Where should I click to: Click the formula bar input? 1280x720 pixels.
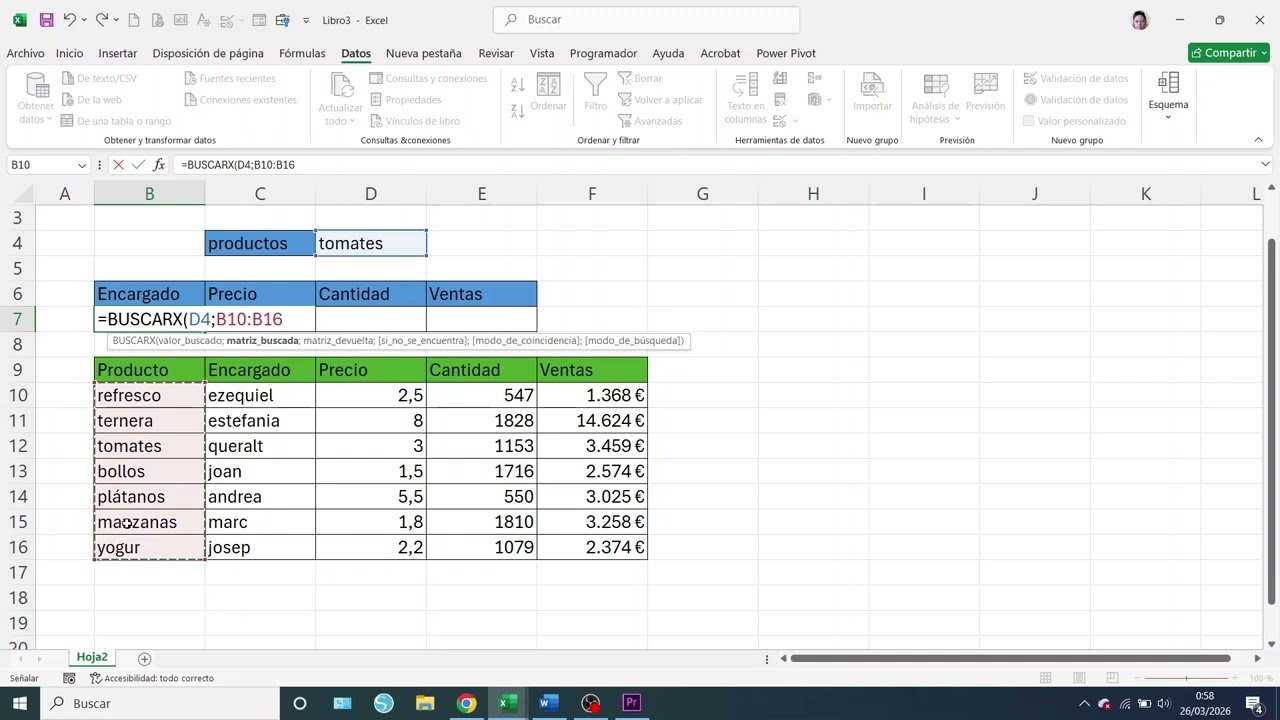pos(714,165)
